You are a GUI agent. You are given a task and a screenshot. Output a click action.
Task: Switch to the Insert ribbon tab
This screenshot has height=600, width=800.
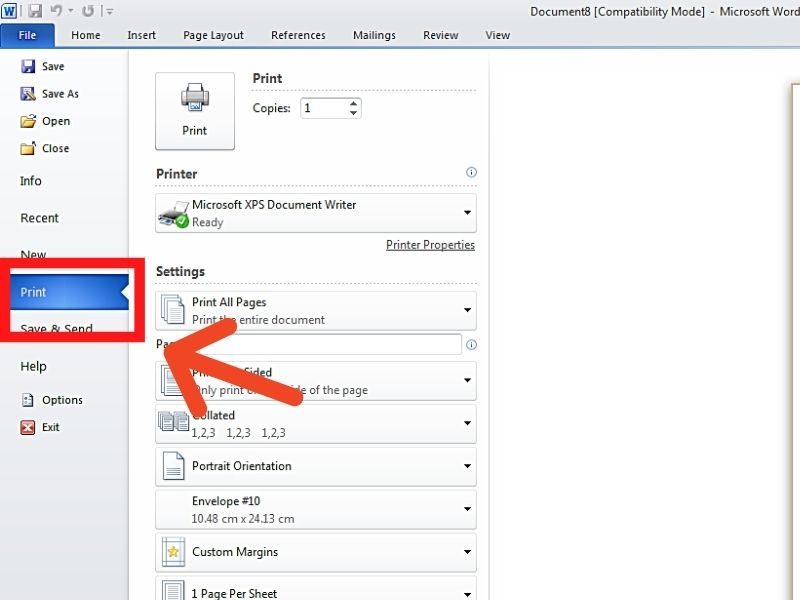pyautogui.click(x=141, y=35)
